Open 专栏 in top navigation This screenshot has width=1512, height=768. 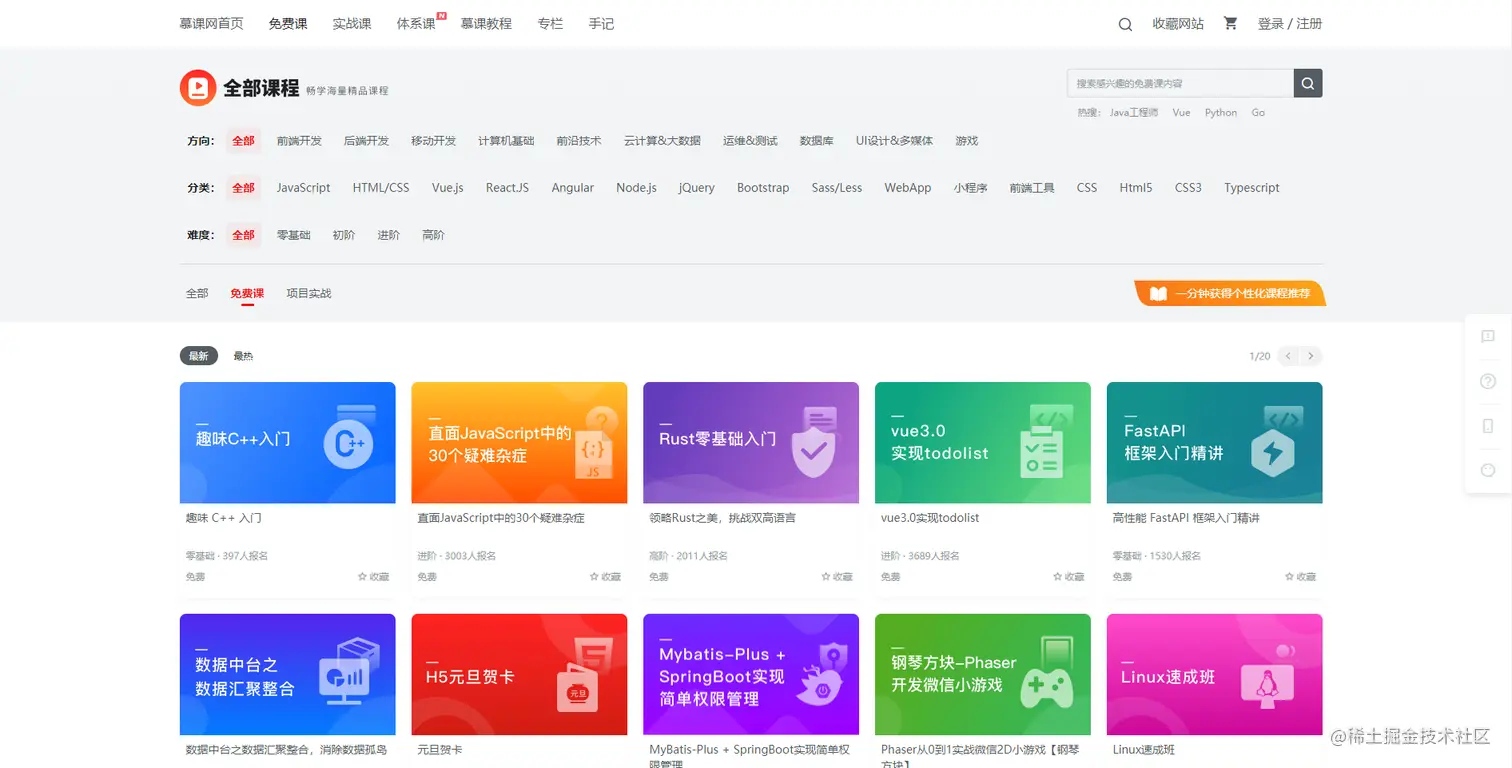[x=550, y=23]
